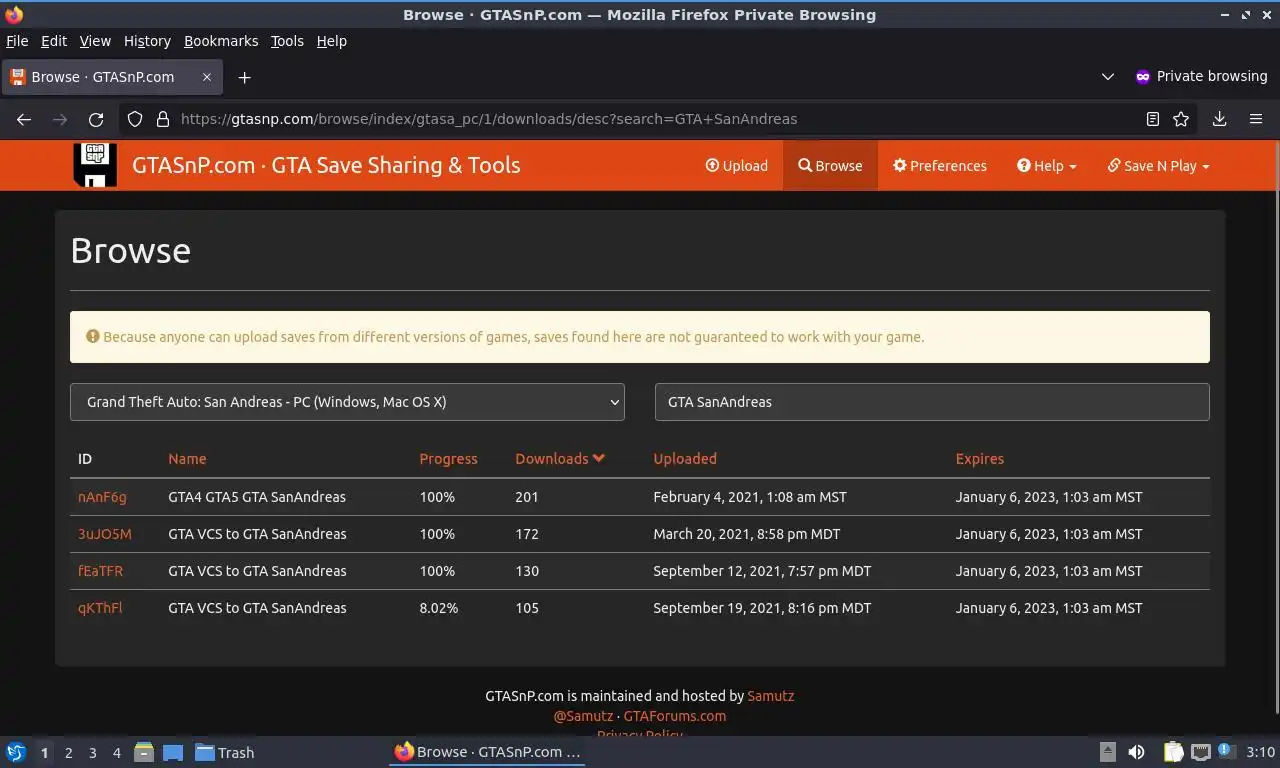Close the Browse · GTASnP.com tab

(x=207, y=77)
